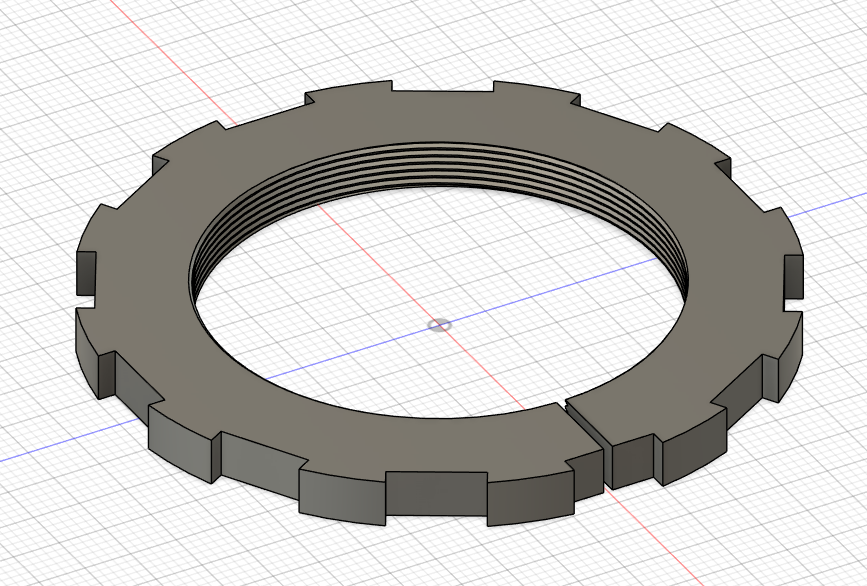Click the origin point marker inside the ring
The width and height of the screenshot is (867, 586).
click(x=440, y=325)
